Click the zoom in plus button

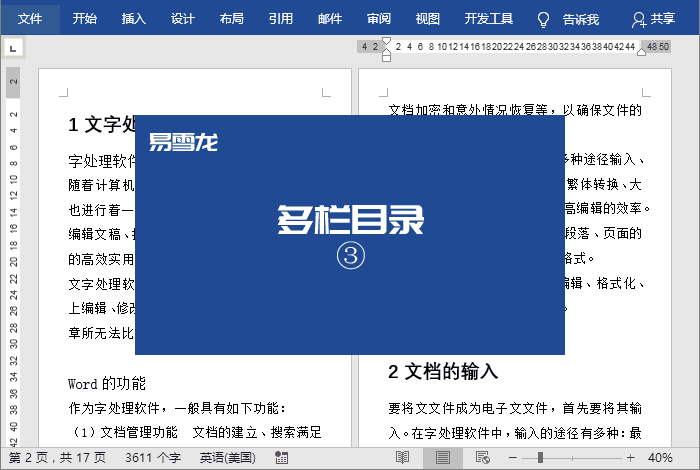pyautogui.click(x=630, y=458)
